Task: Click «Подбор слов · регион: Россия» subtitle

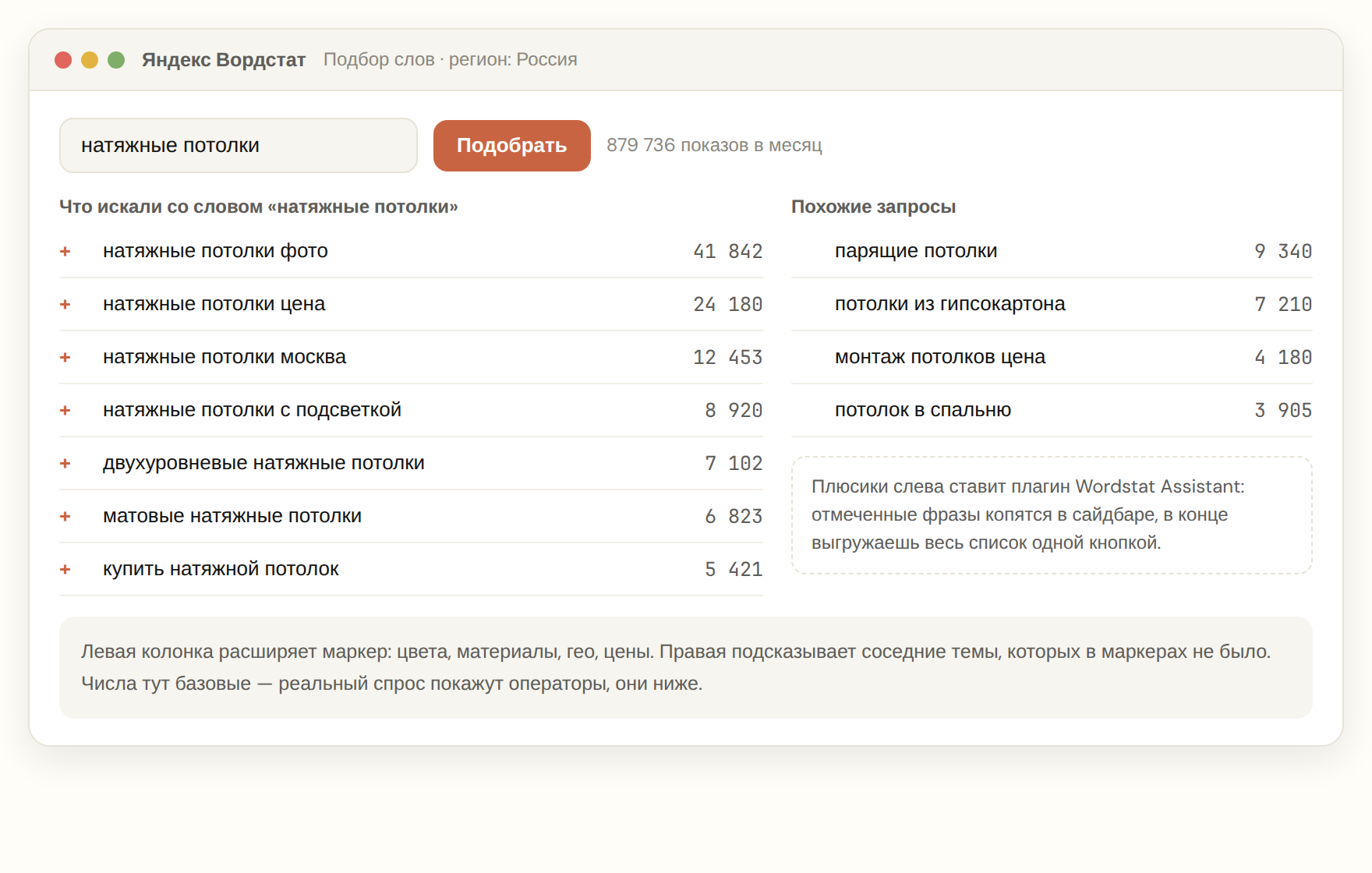Action: coord(451,60)
